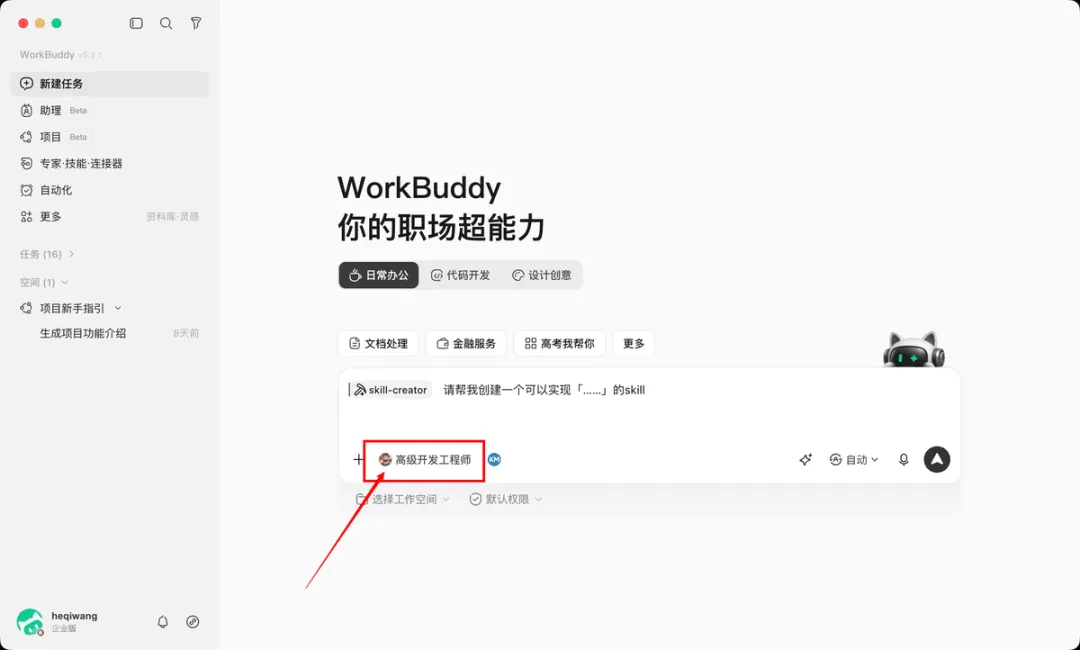
Task: Toggle the sidebar panel icon
Action: pos(136,23)
